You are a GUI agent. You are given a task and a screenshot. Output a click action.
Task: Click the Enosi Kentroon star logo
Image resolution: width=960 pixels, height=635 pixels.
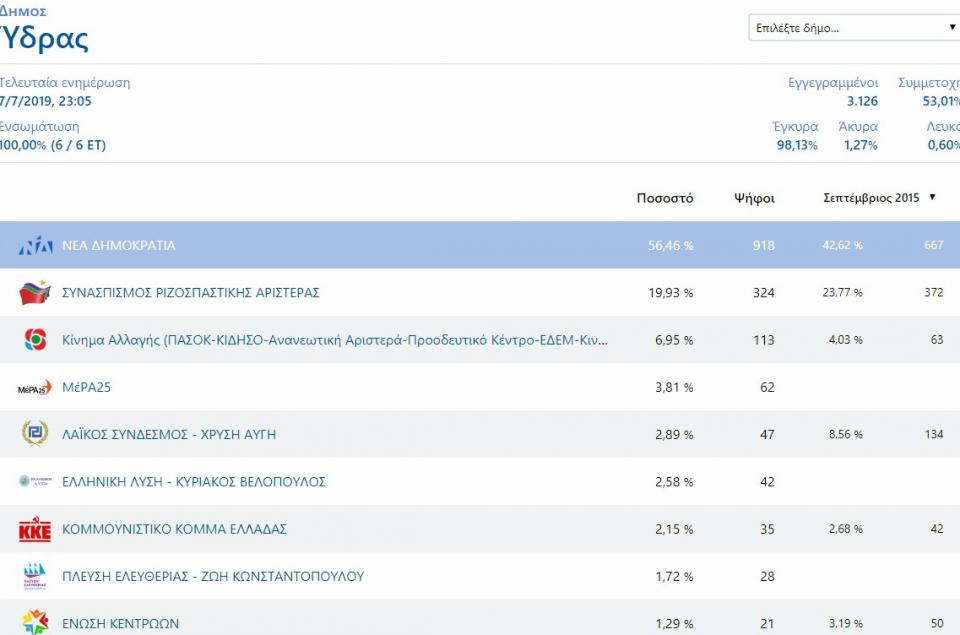pyautogui.click(x=35, y=622)
